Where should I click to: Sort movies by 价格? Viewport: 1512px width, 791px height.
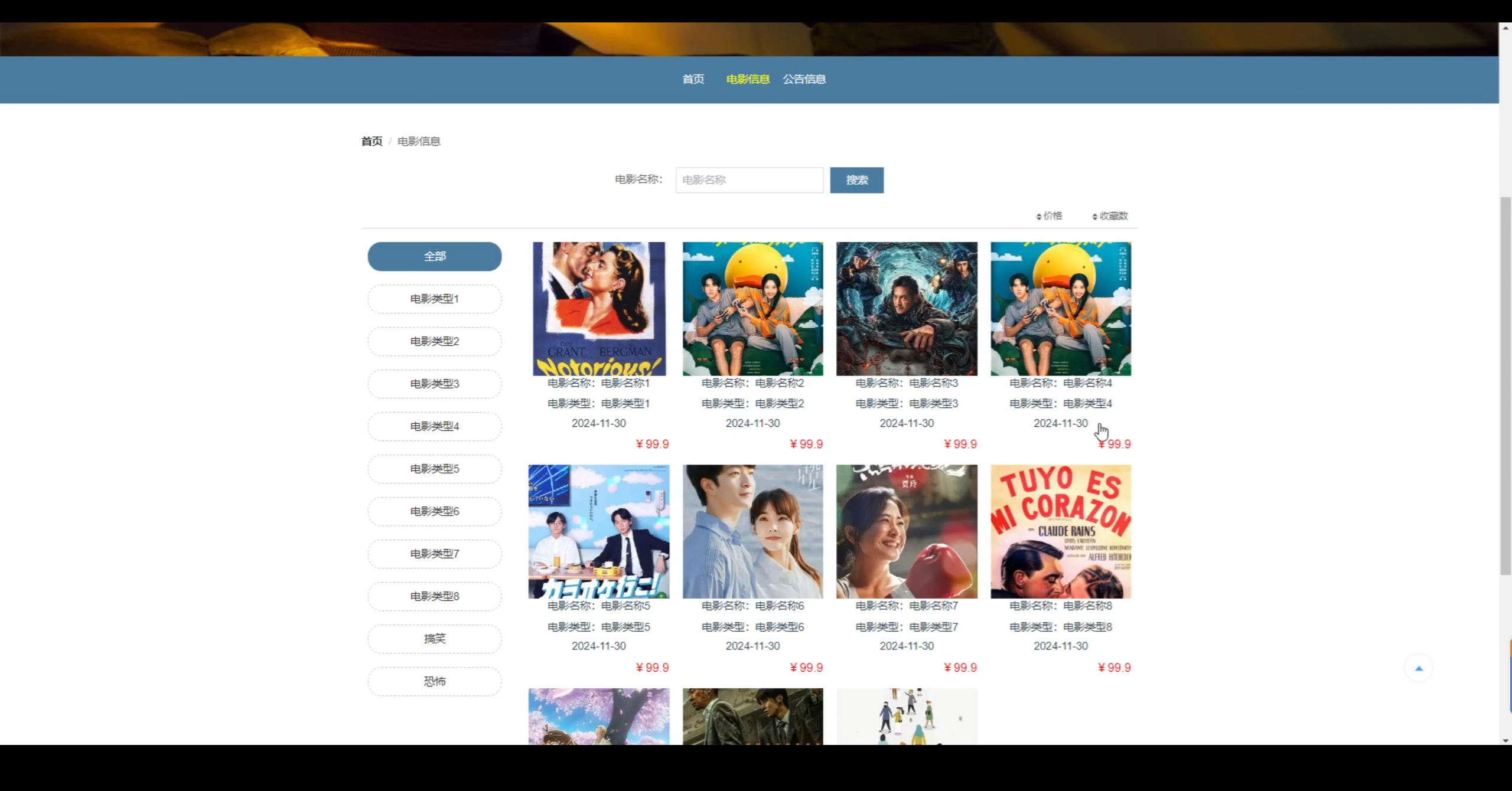(1050, 216)
